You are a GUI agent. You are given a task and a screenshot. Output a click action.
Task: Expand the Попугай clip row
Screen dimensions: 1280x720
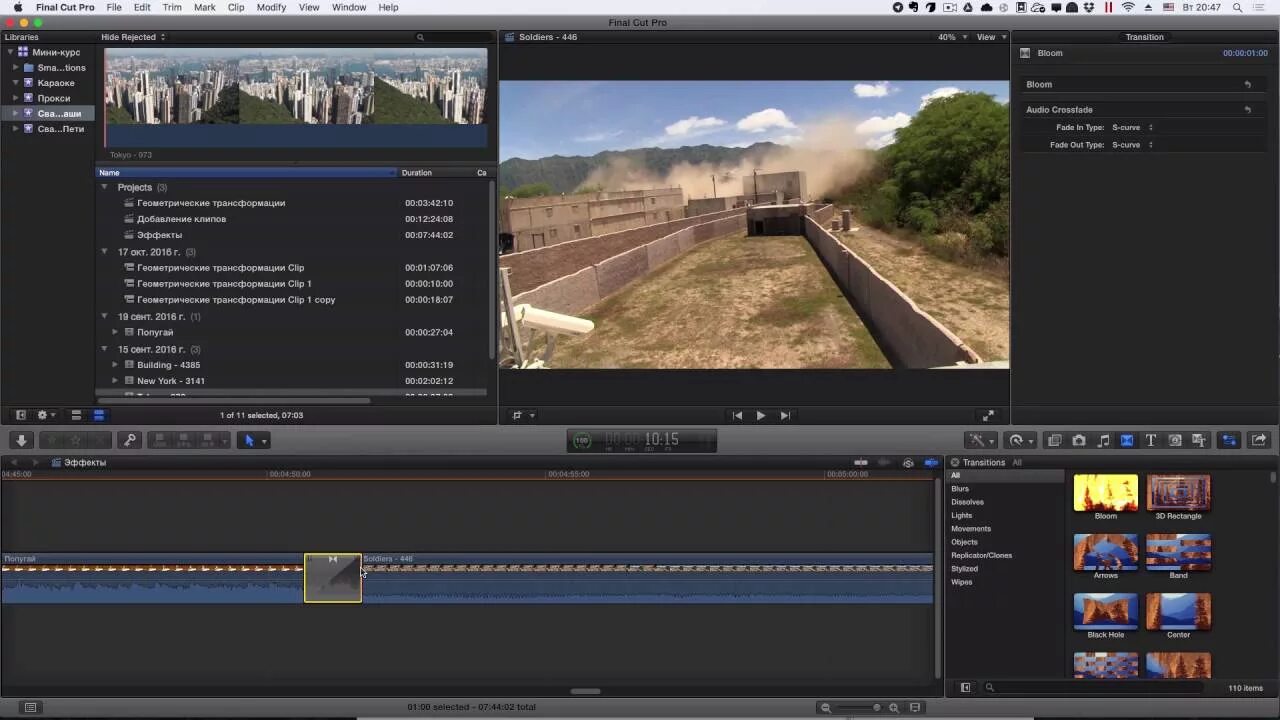tap(115, 332)
